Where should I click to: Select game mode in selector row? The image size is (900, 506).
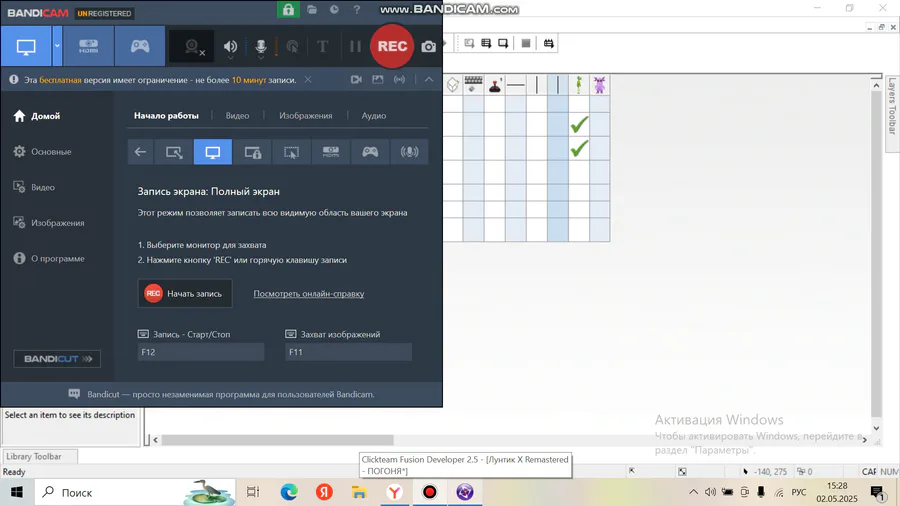point(370,152)
